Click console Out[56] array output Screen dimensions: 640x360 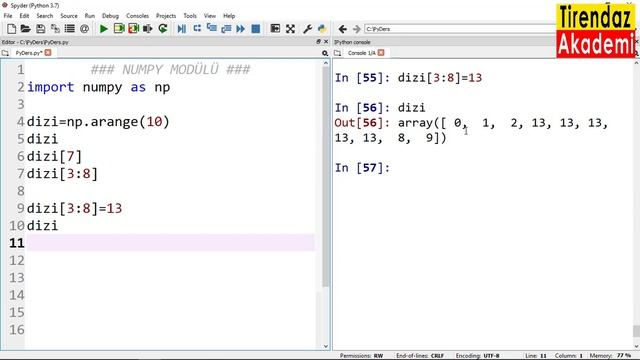(x=471, y=130)
